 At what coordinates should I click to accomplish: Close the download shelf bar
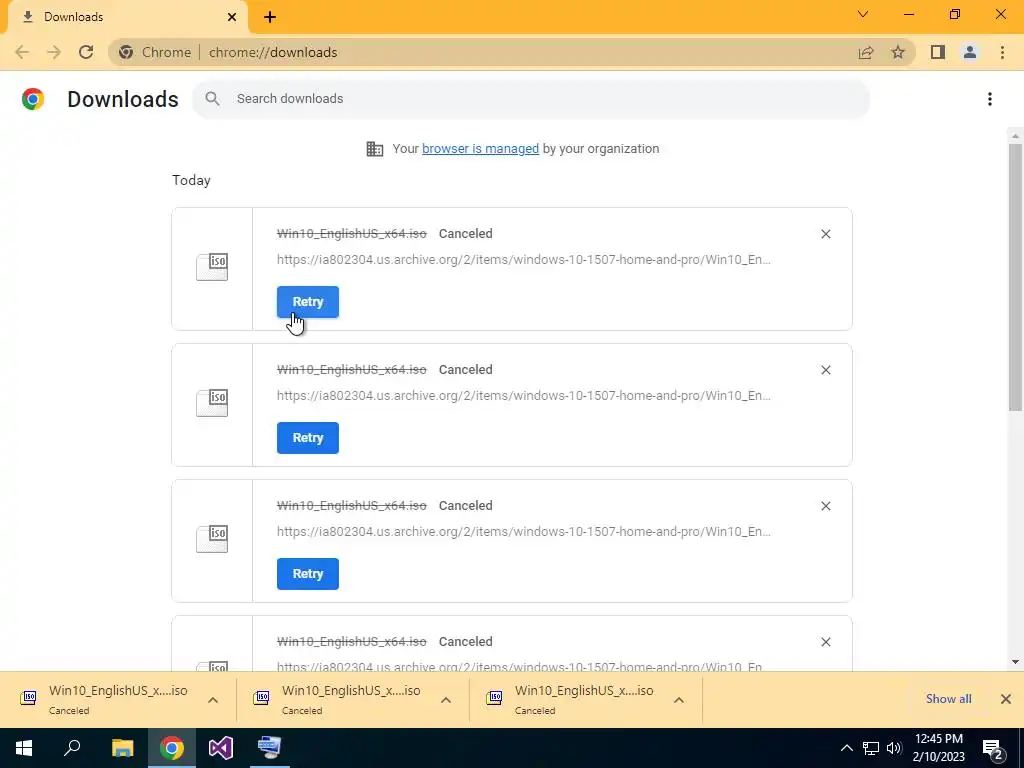[x=1006, y=699]
